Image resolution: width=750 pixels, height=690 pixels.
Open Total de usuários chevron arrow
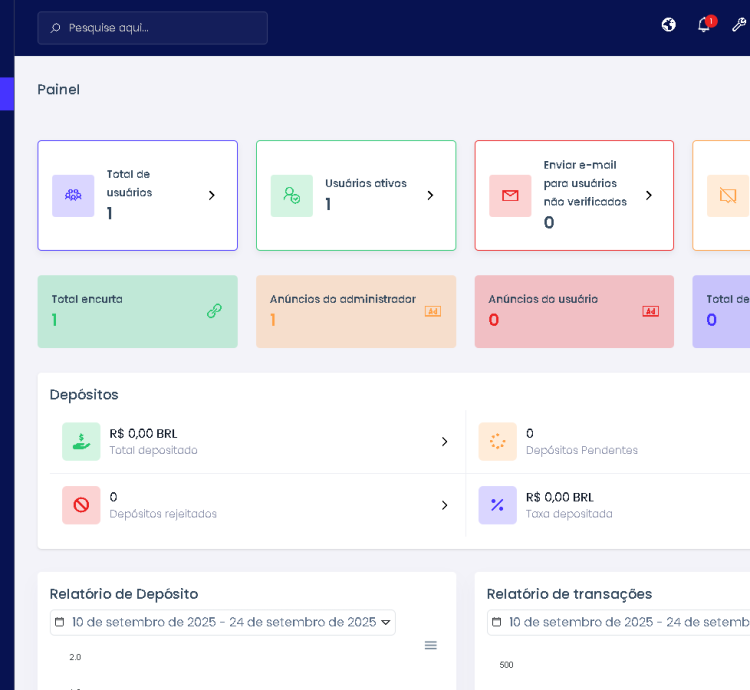click(211, 195)
